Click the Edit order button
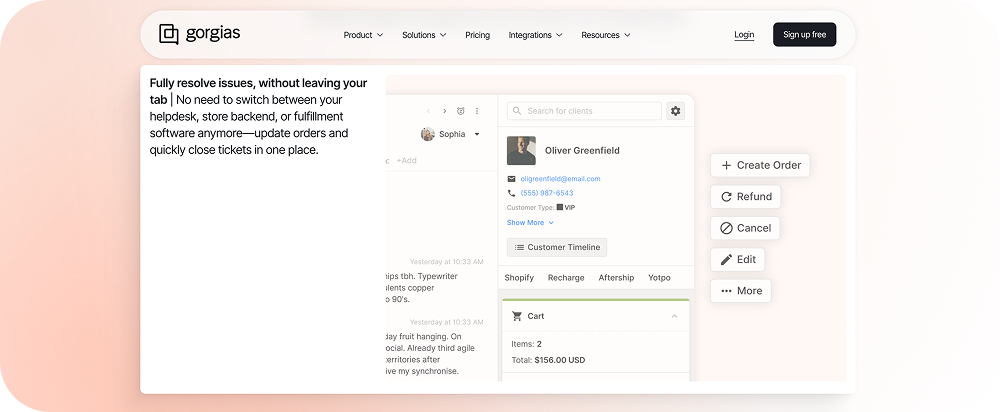The width and height of the screenshot is (1000, 412). pyautogui.click(x=737, y=260)
